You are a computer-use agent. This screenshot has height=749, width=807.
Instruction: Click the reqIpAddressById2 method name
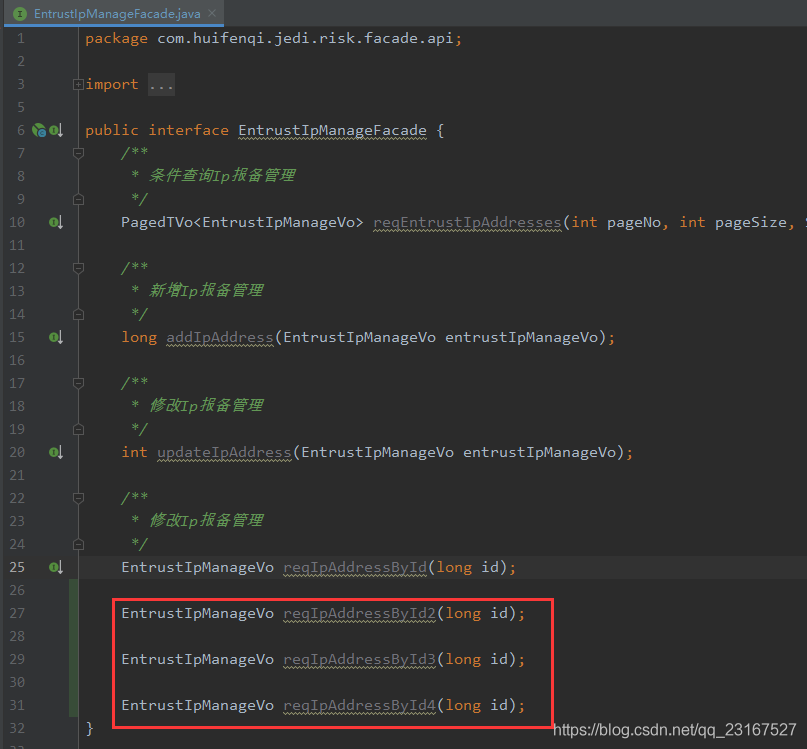click(359, 613)
